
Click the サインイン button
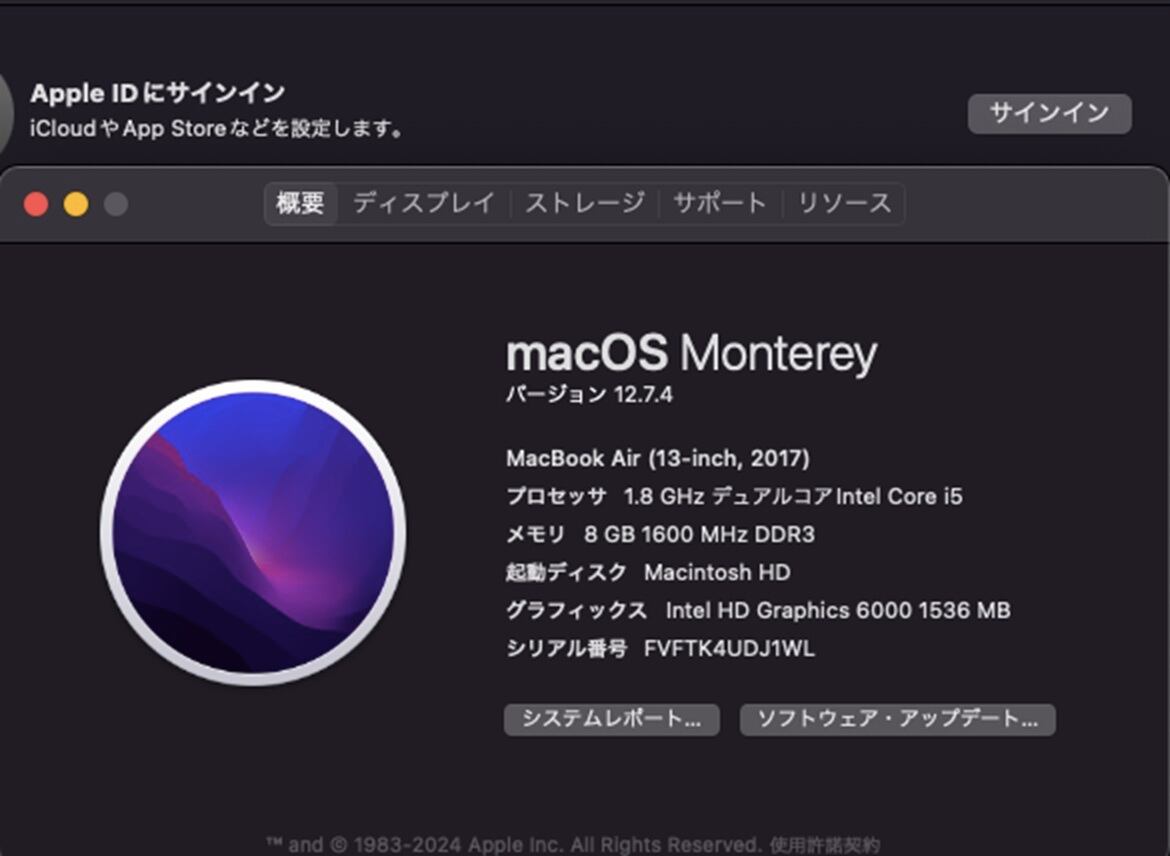pos(1049,113)
